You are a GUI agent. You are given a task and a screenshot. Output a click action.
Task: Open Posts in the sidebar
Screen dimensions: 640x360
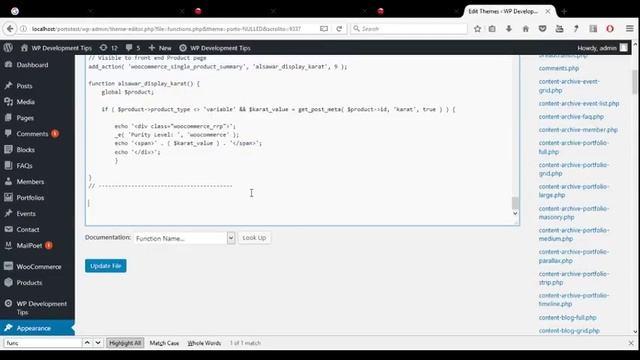(x=24, y=86)
